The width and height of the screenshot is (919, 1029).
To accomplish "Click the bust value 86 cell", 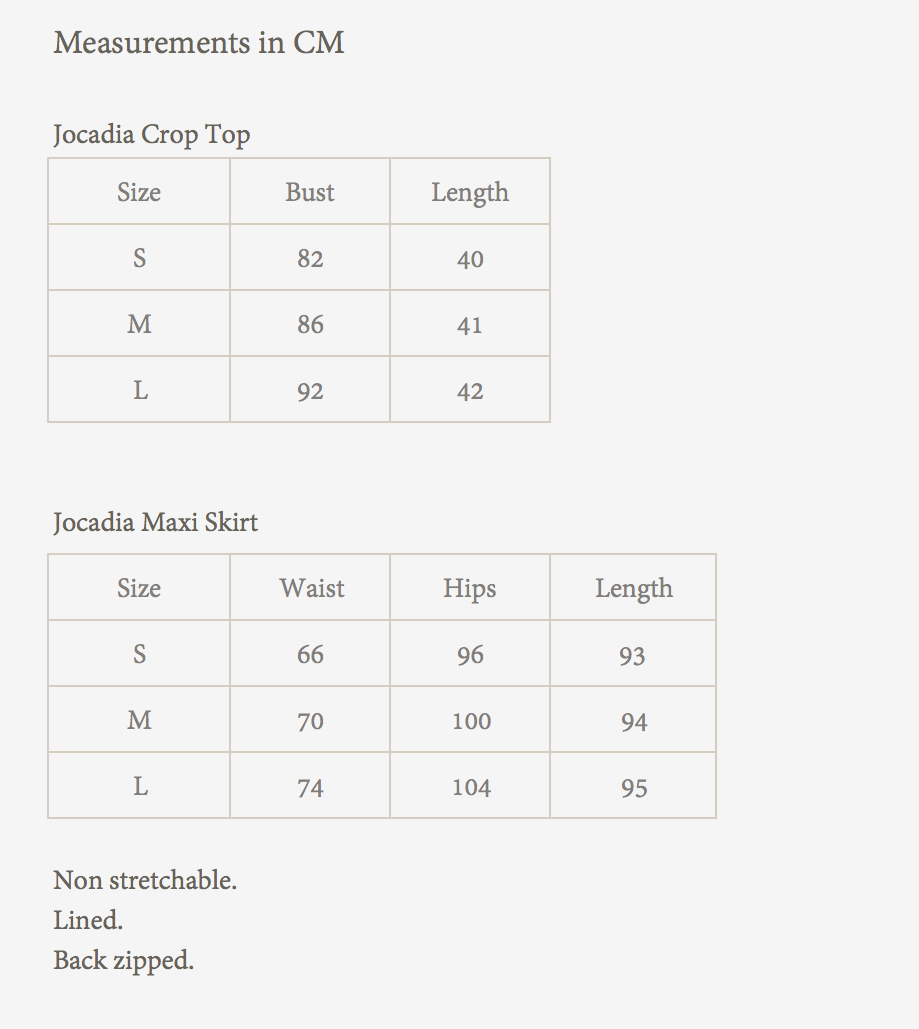I will (x=310, y=324).
